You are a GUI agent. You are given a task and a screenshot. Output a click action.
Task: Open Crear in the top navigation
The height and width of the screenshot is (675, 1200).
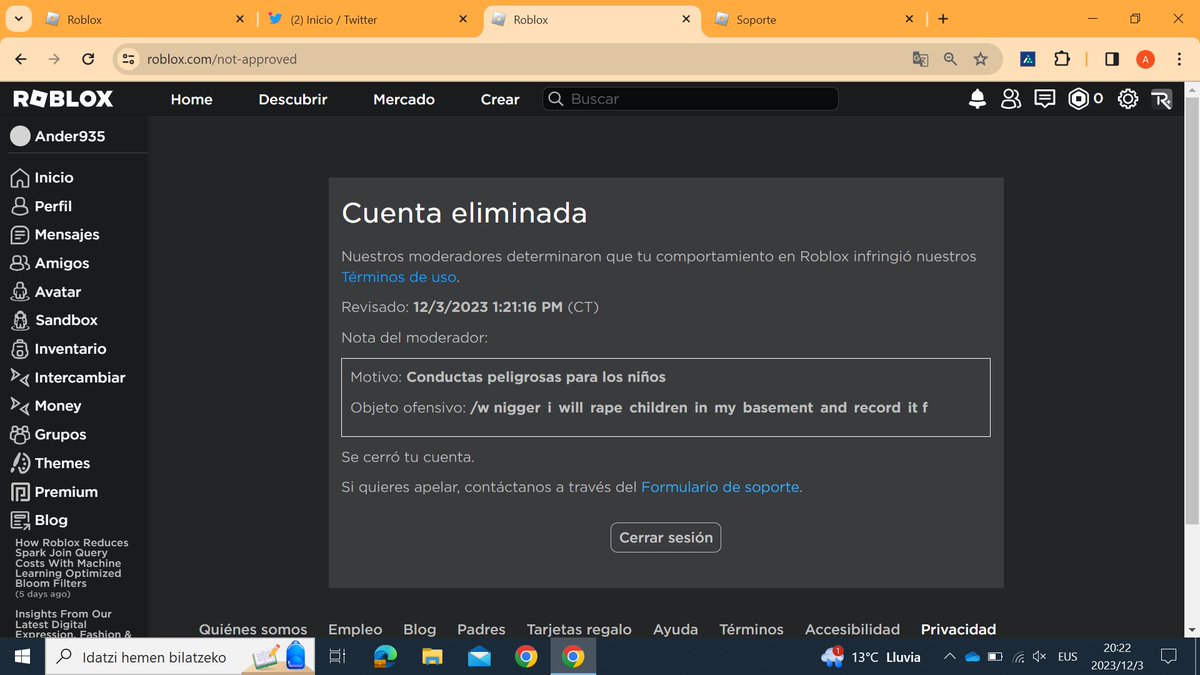pyautogui.click(x=500, y=99)
